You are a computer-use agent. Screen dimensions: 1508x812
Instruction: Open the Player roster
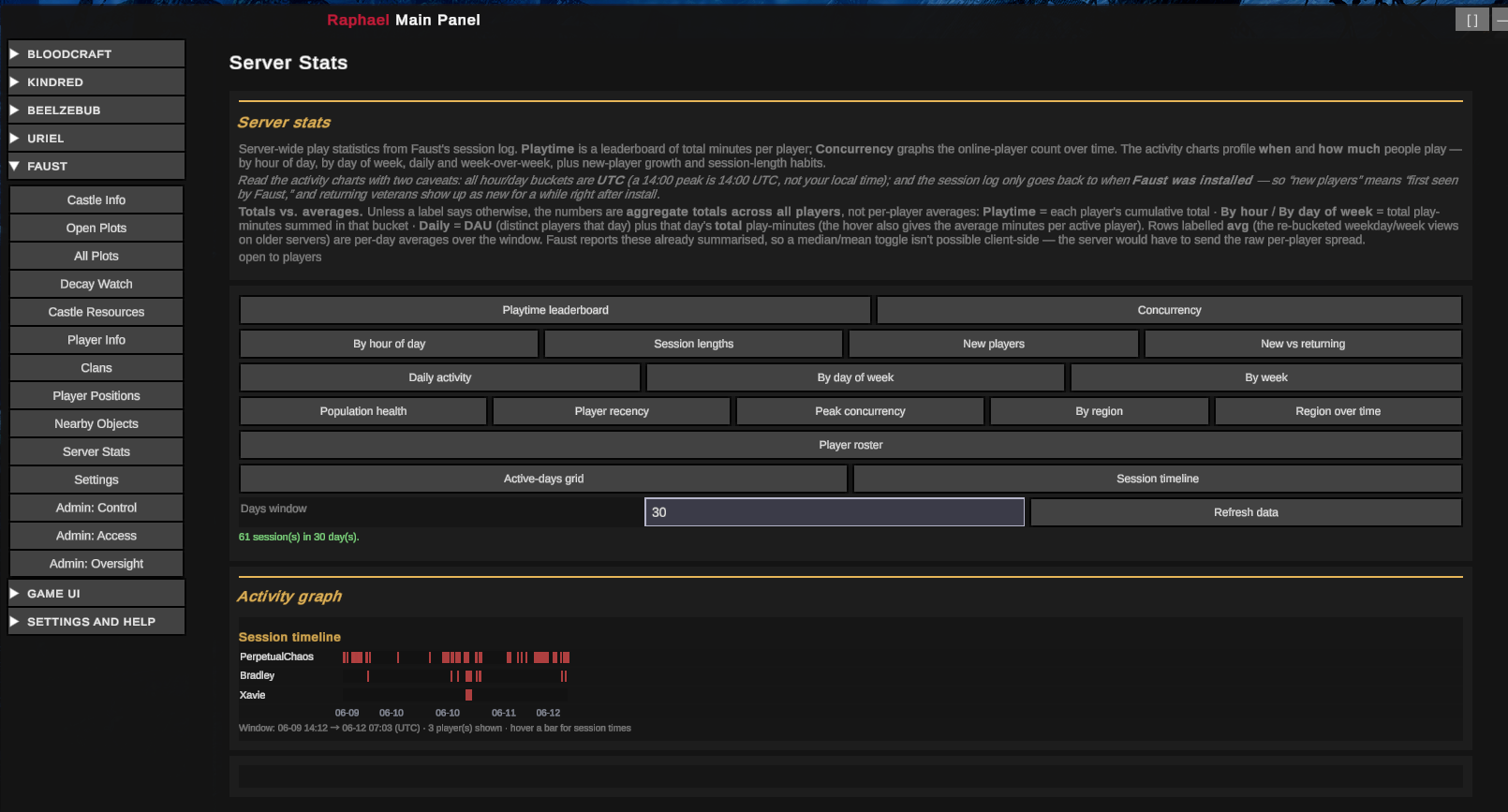point(850,445)
